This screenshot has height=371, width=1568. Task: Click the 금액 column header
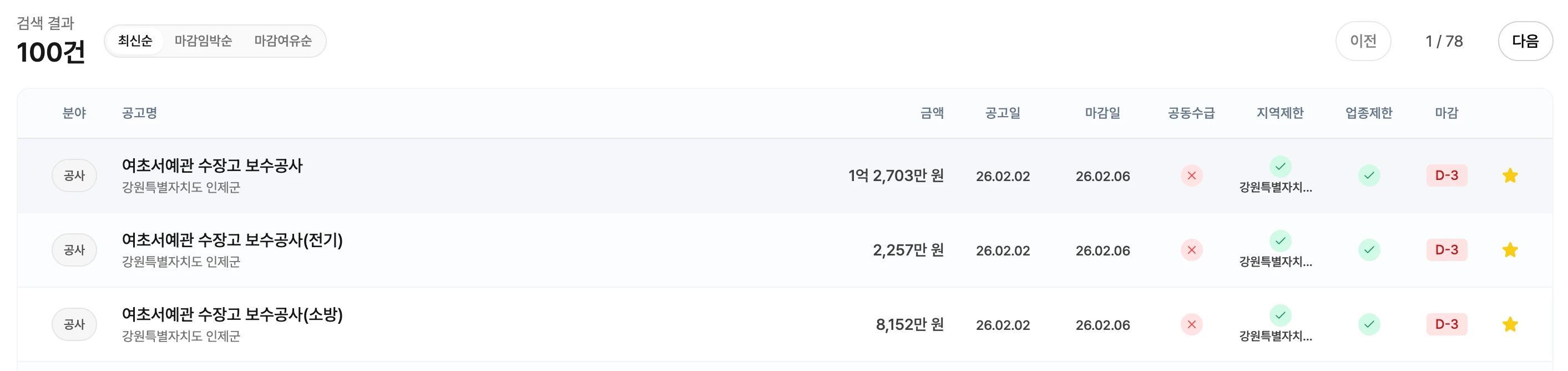[931, 113]
